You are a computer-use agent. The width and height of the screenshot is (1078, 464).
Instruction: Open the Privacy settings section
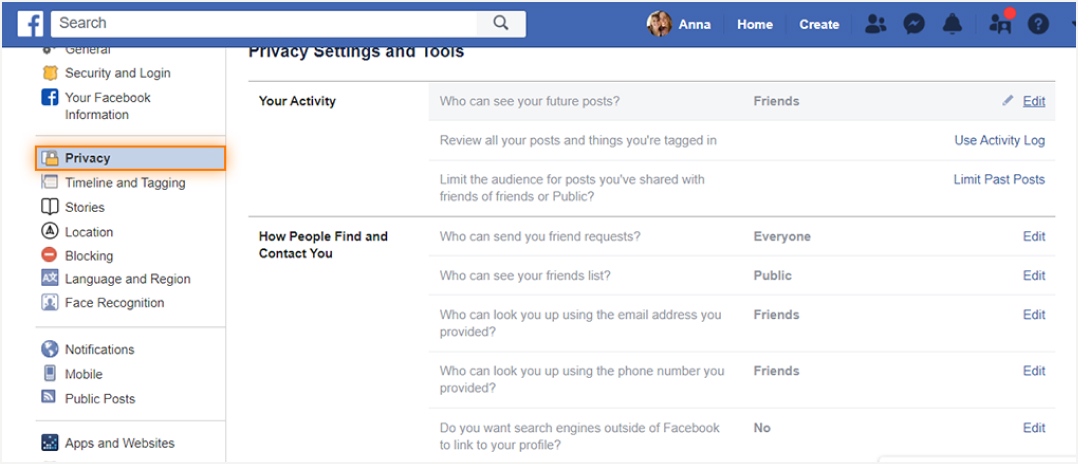[x=131, y=158]
